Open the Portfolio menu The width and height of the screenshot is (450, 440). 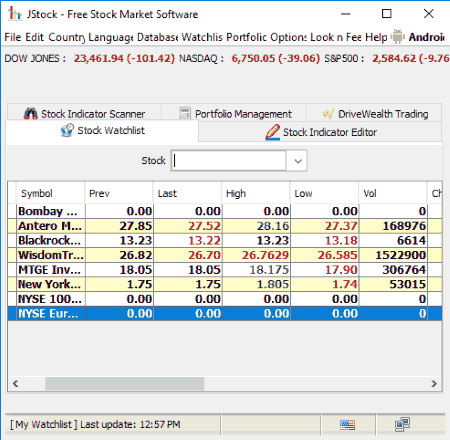click(x=246, y=37)
